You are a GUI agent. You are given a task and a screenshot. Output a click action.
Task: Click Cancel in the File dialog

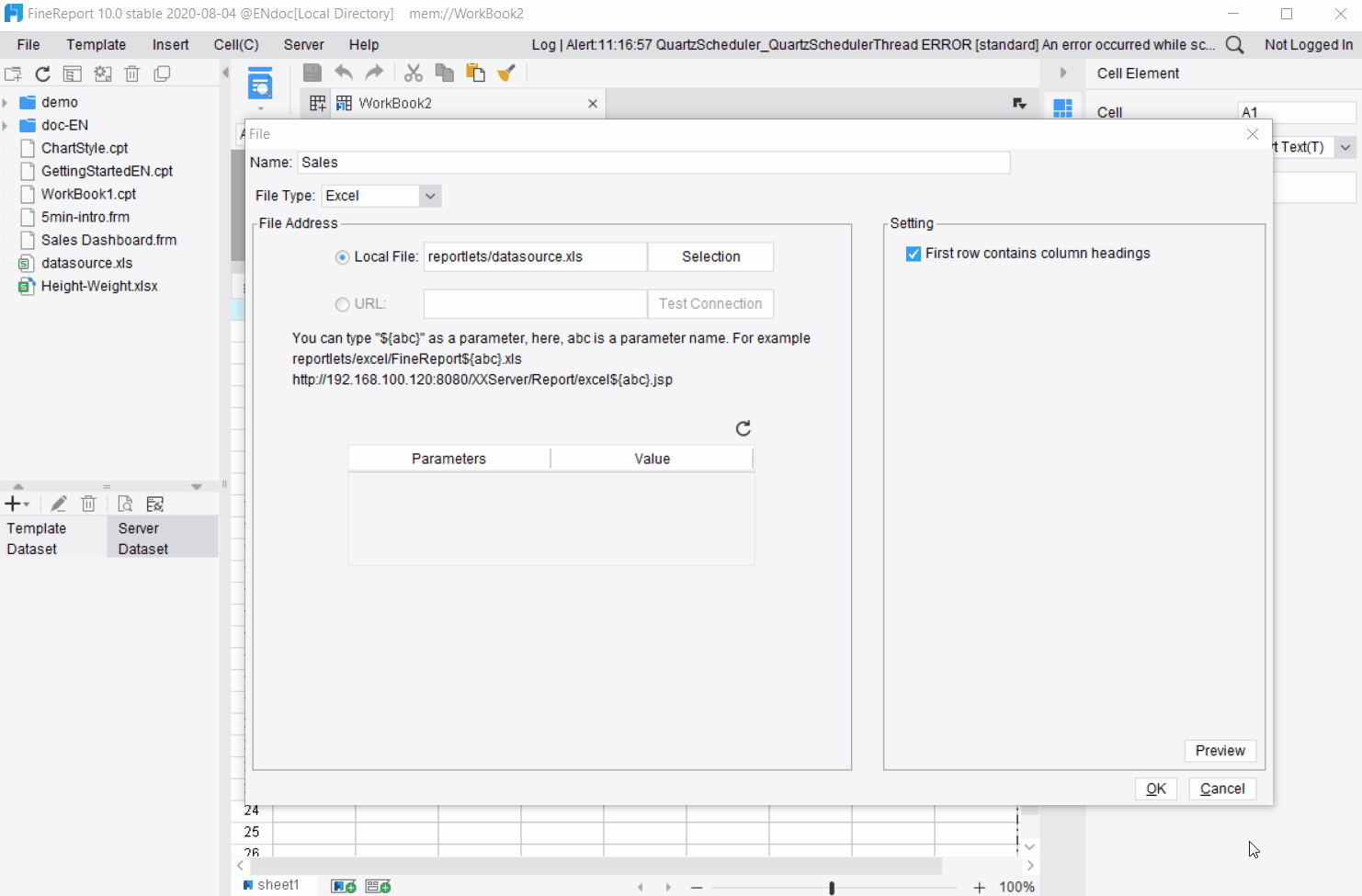(1222, 788)
